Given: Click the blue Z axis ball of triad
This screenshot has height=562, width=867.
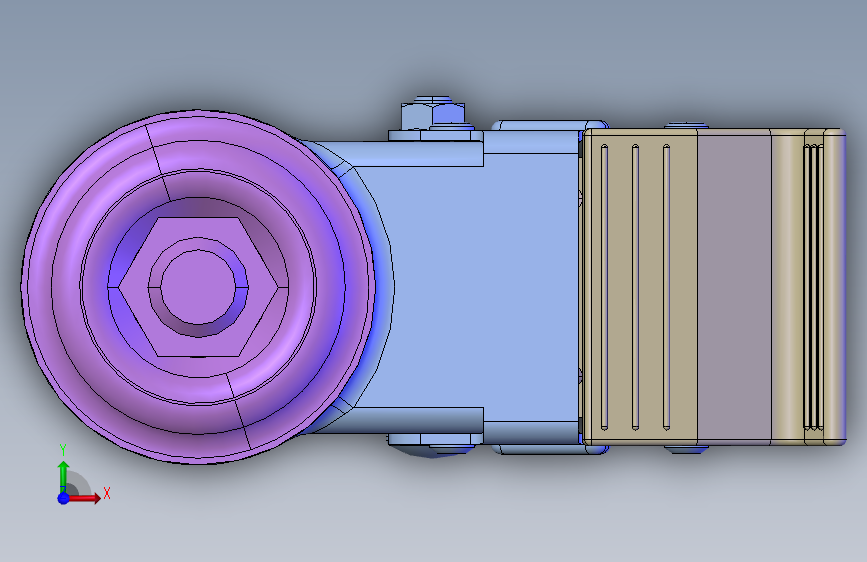Looking at the screenshot, I should (64, 498).
